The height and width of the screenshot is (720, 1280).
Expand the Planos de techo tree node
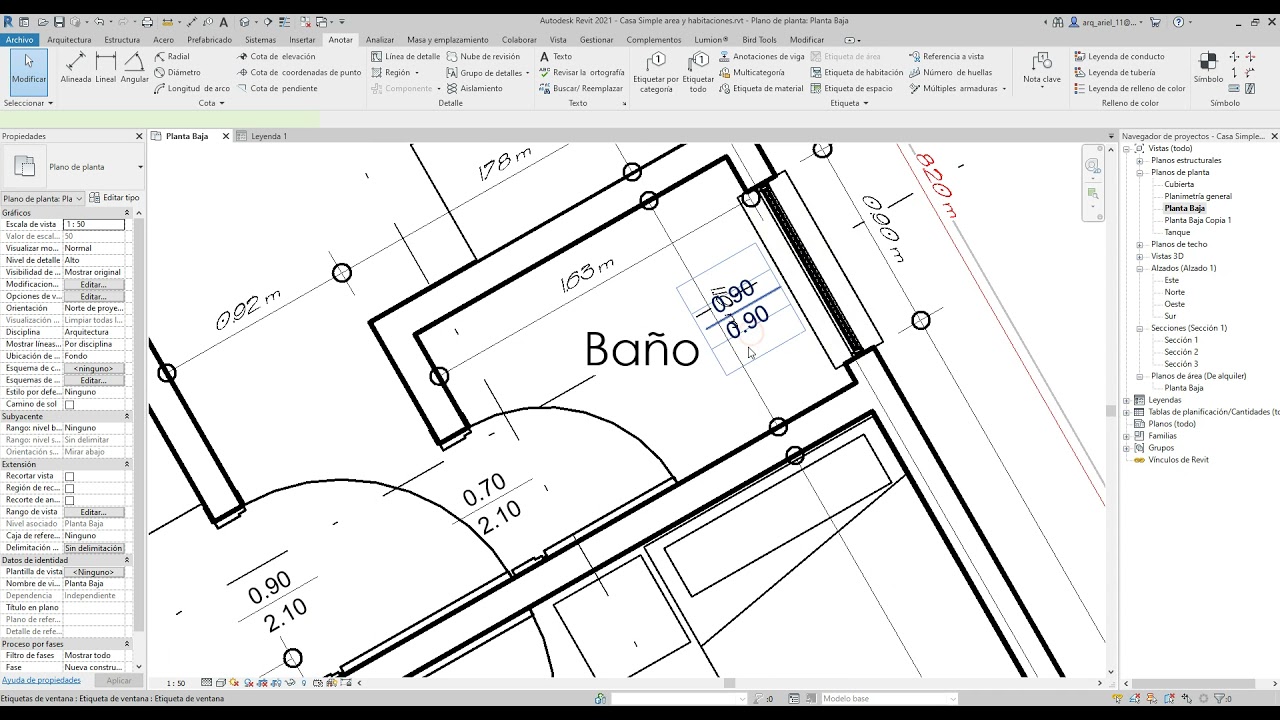(1139, 244)
